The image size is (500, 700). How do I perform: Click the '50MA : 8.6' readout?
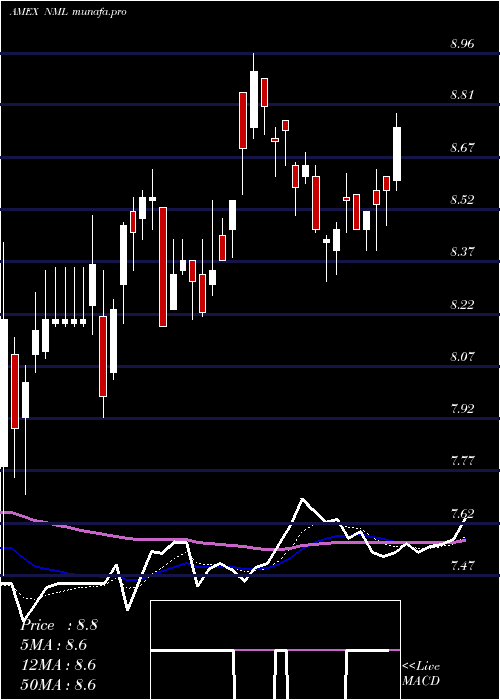pyautogui.click(x=58, y=684)
